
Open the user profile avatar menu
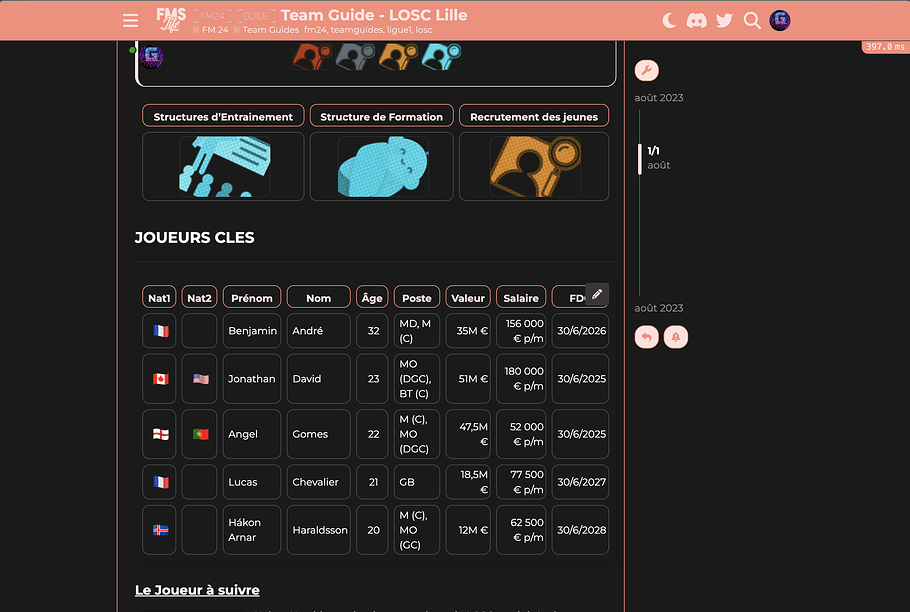click(780, 20)
